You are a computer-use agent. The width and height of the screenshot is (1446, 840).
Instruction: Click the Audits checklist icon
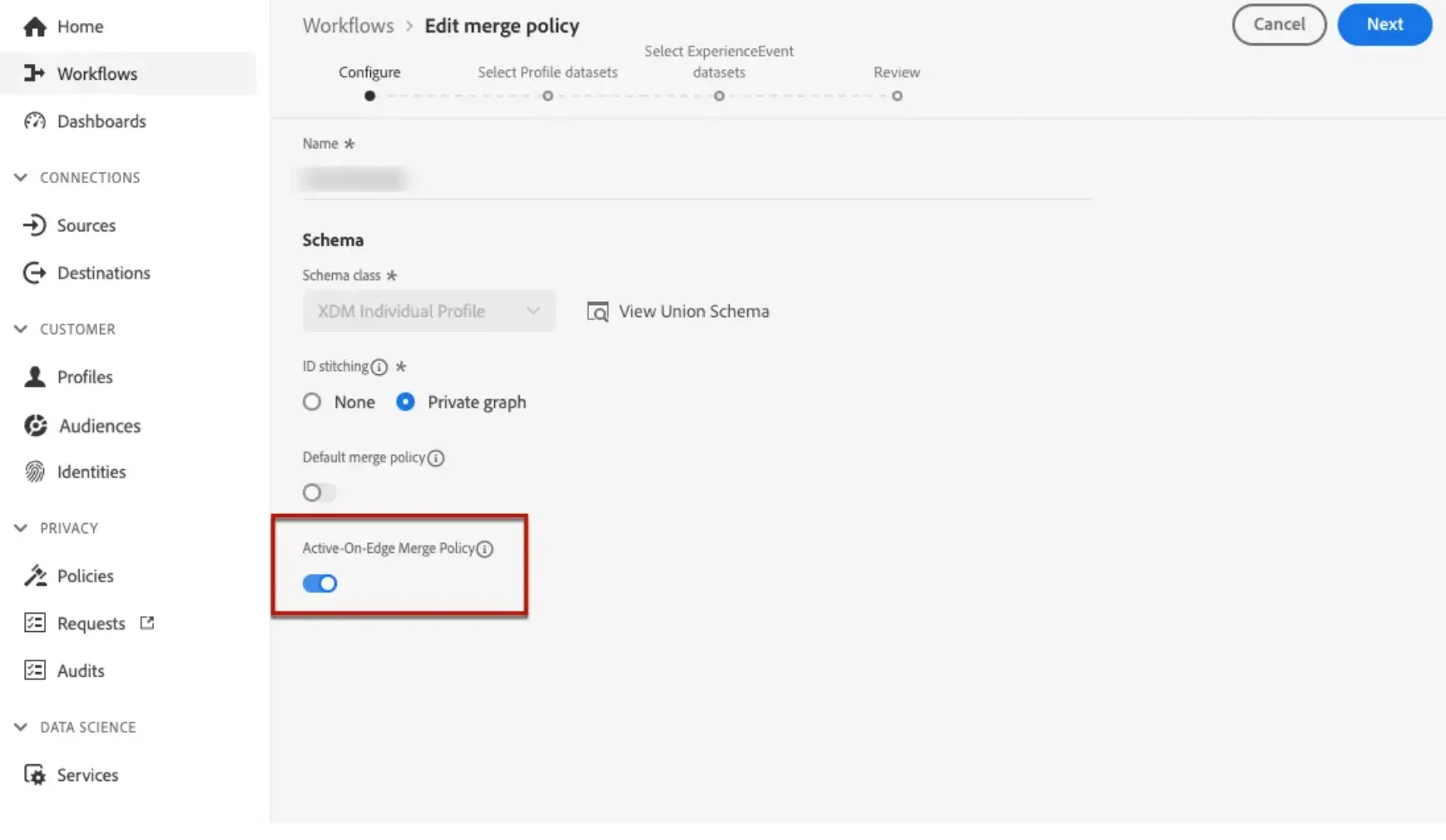(x=35, y=670)
